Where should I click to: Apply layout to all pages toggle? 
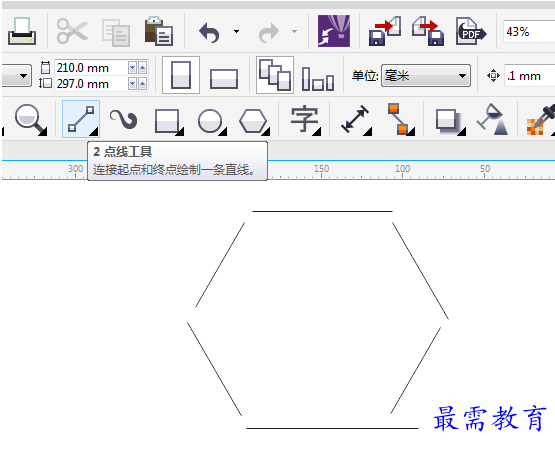tap(275, 75)
